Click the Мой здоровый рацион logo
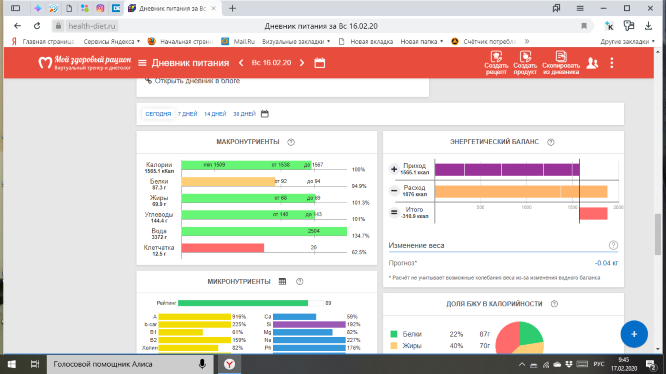Screen dimensions: 666x374 click(x=85, y=63)
